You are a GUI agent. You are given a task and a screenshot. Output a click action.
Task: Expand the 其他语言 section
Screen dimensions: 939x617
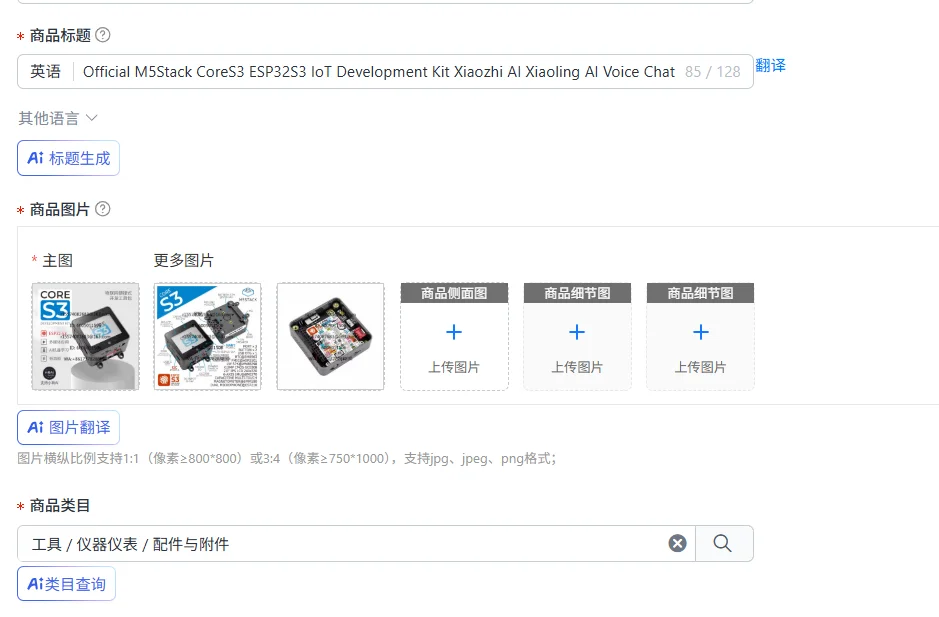[57, 118]
